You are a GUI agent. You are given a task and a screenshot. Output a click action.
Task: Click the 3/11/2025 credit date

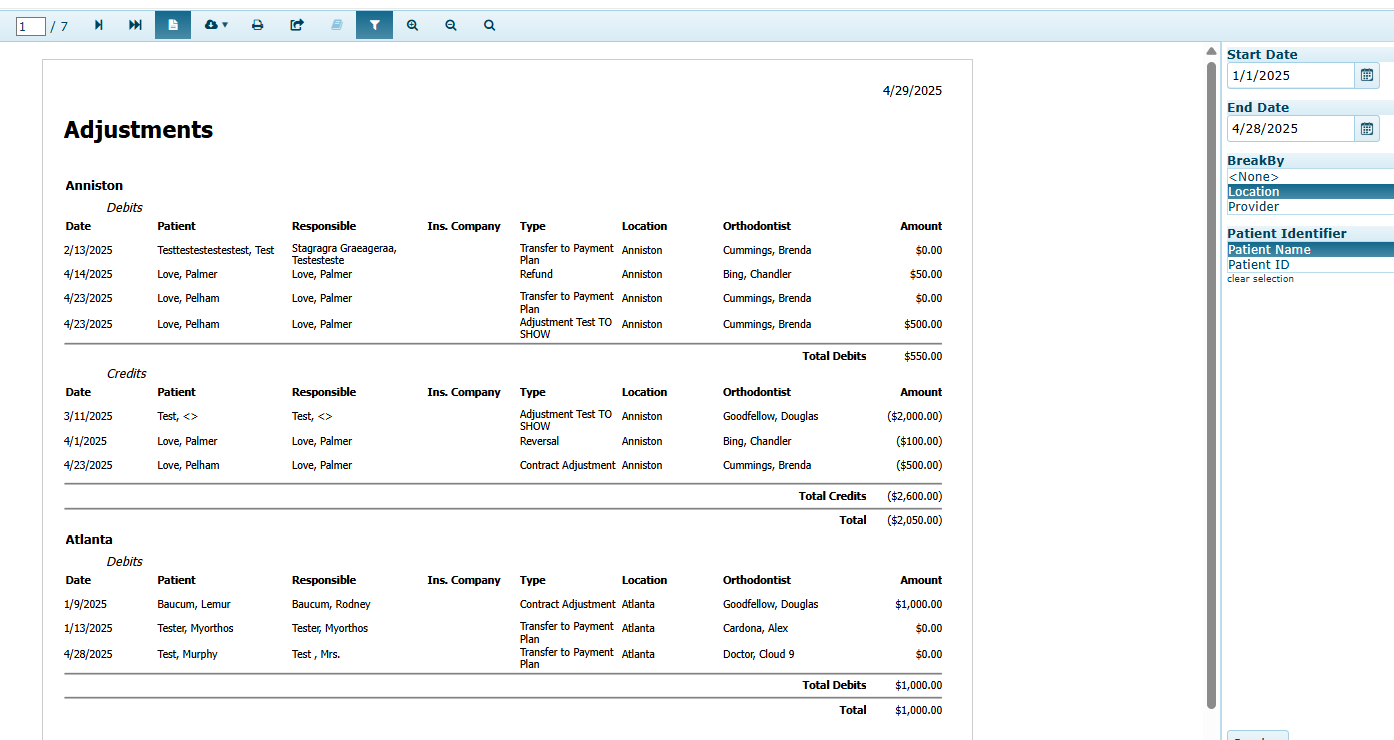(x=88, y=416)
